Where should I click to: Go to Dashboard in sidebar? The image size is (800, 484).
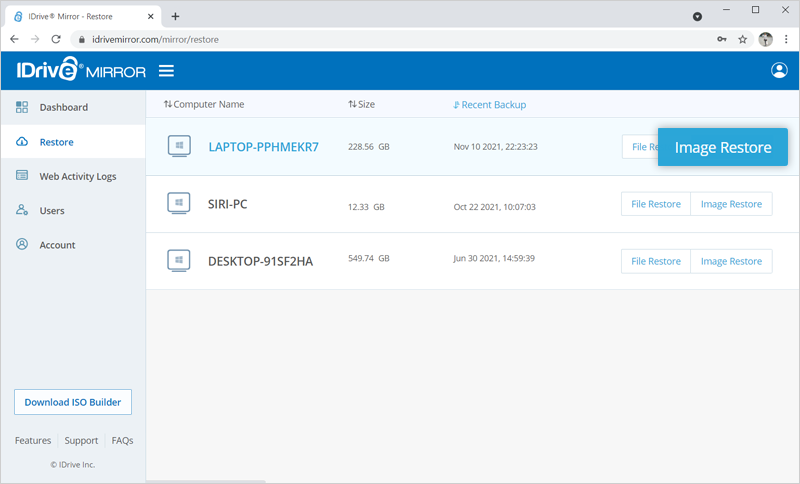[x=63, y=107]
